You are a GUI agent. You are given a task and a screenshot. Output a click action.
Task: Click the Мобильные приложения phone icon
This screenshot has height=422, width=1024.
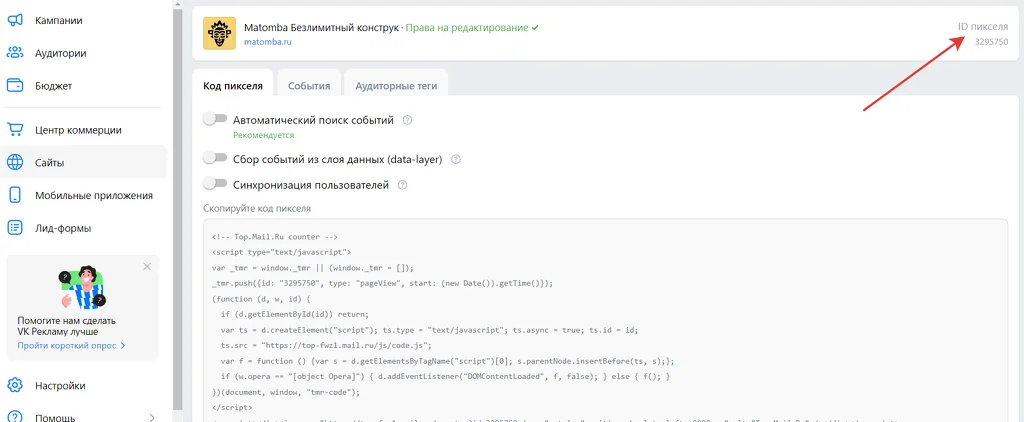pyautogui.click(x=15, y=195)
